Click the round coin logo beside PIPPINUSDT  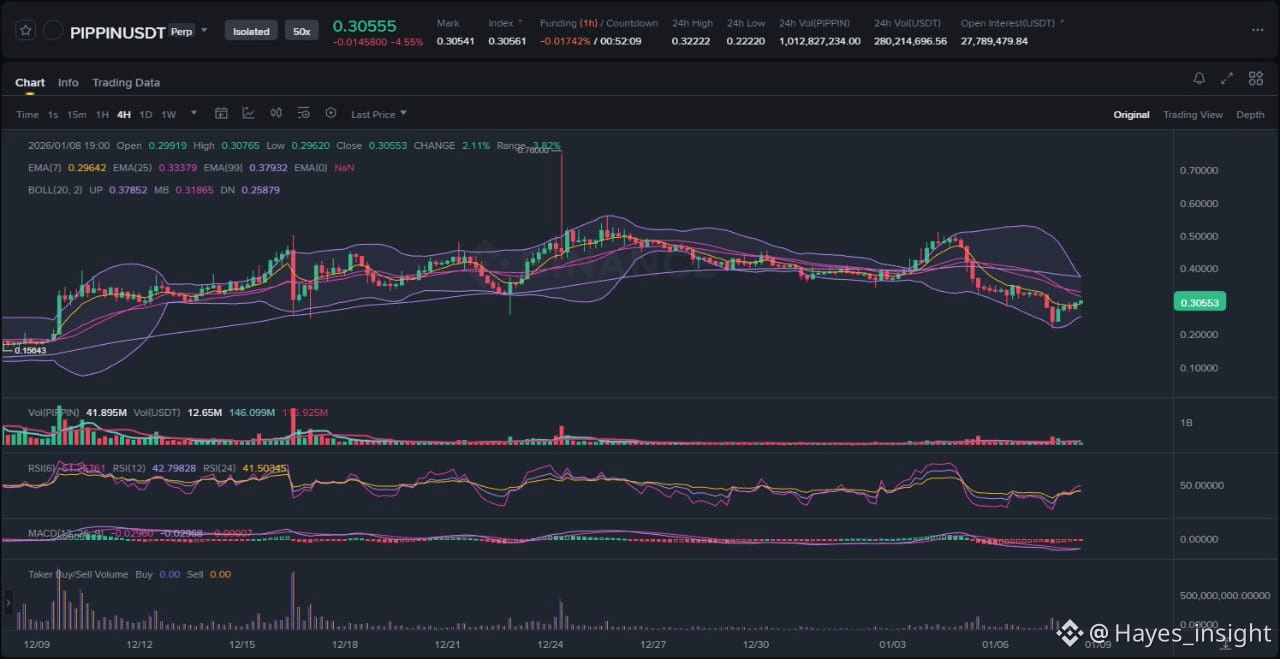(x=53, y=31)
